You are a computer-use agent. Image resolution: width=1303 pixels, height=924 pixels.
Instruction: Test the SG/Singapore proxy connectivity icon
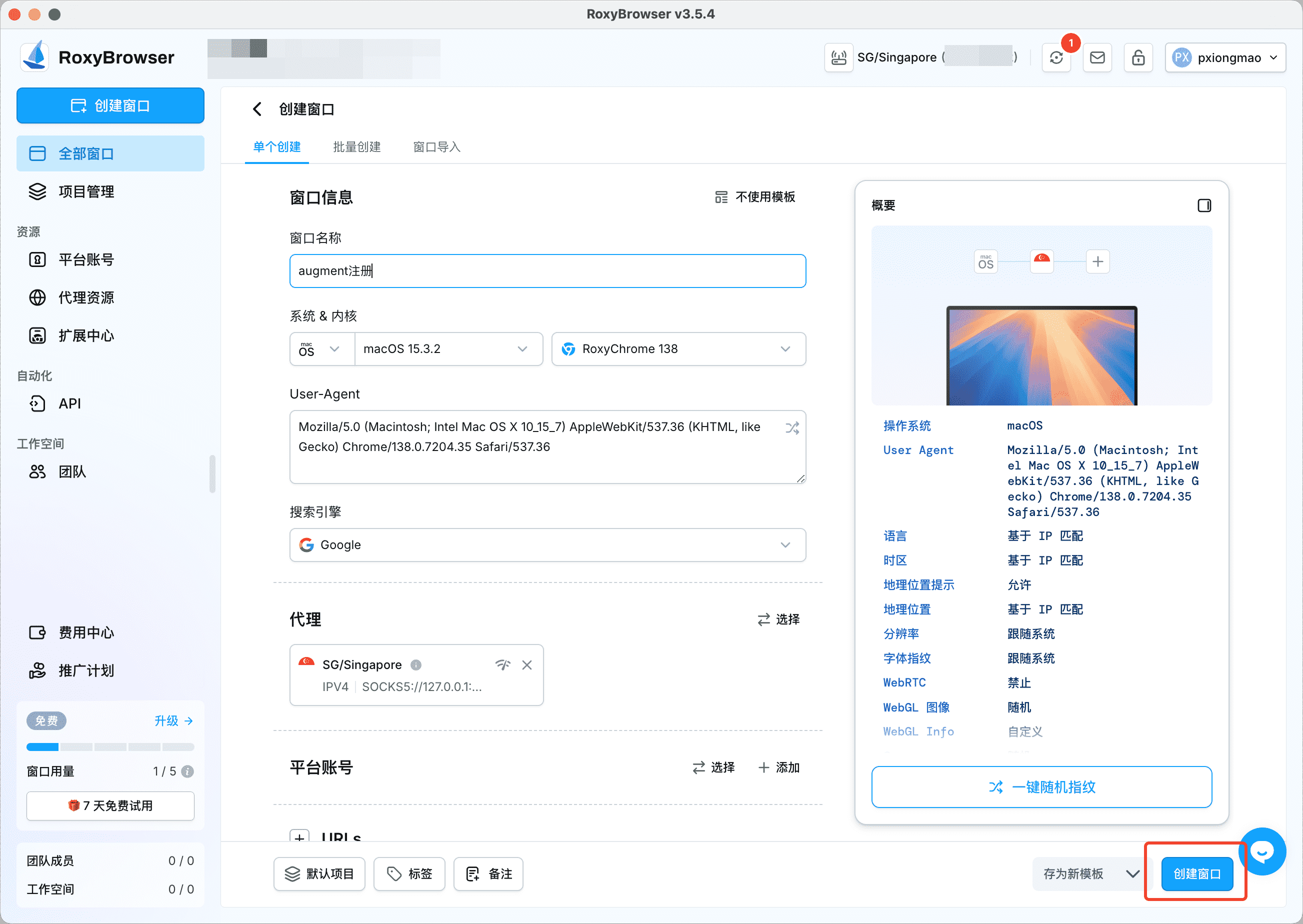503,664
